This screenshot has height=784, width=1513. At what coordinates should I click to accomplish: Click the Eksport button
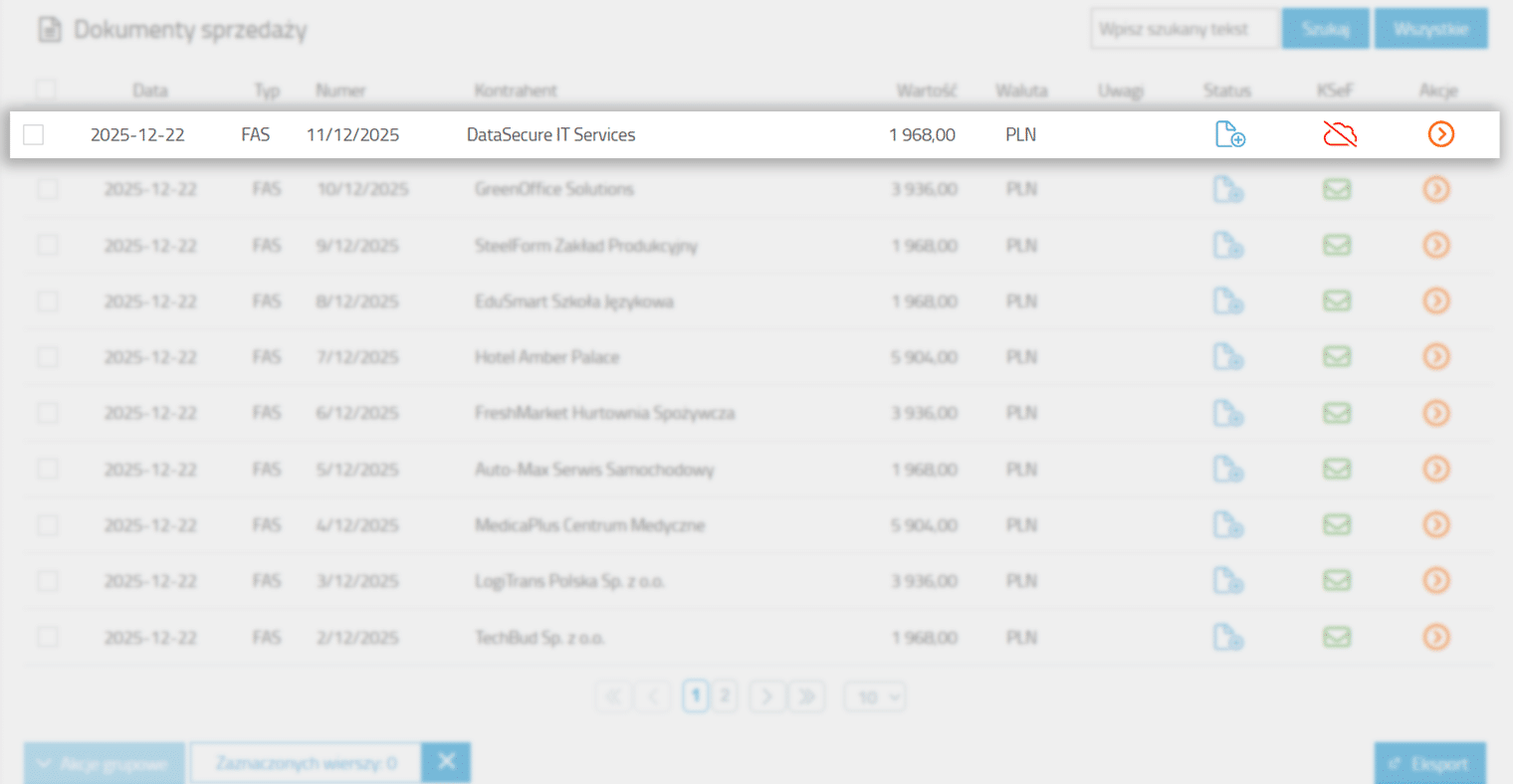point(1430,763)
